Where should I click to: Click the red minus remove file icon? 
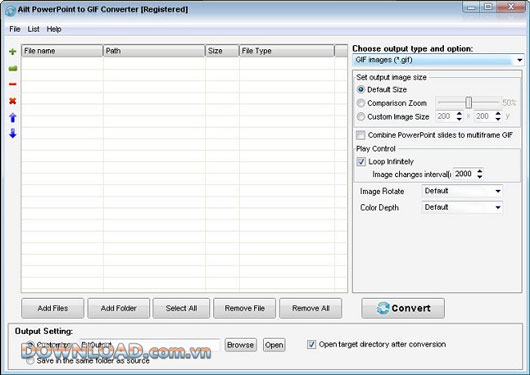click(x=13, y=84)
